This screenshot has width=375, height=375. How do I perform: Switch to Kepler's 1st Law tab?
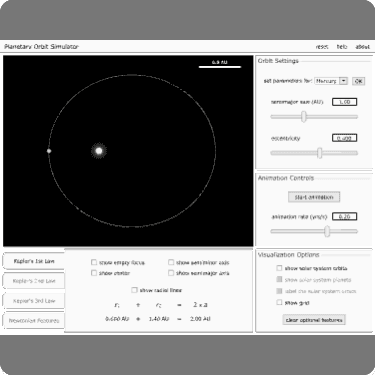[34, 261]
